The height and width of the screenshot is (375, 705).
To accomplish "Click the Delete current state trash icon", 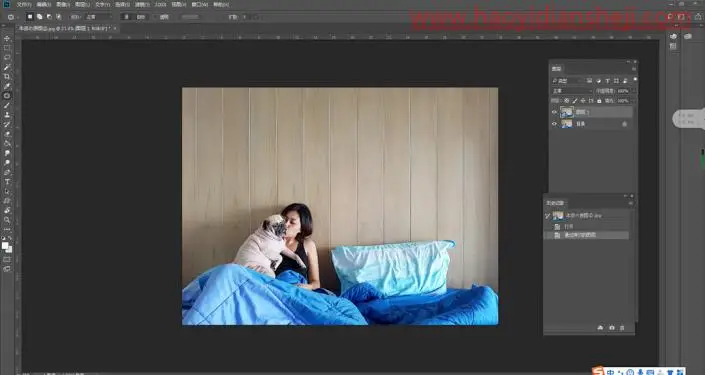I will [622, 328].
